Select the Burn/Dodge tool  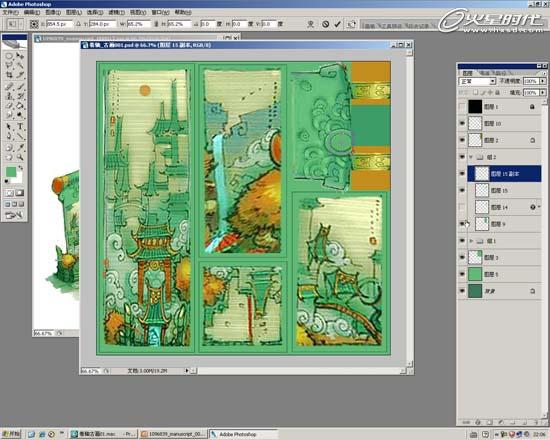click(20, 115)
